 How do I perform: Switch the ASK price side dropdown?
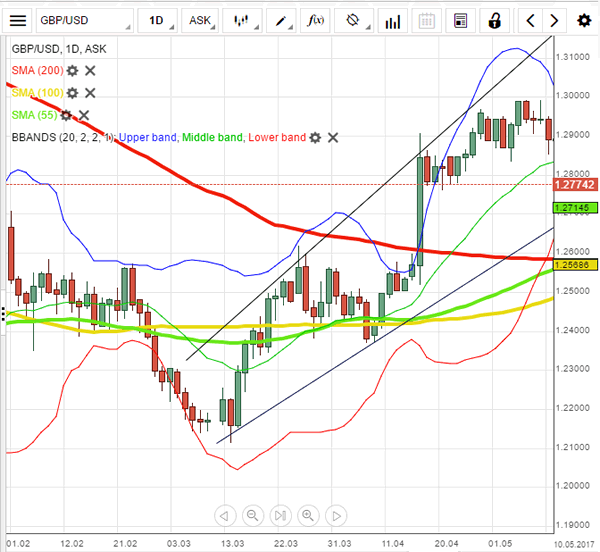pos(200,21)
